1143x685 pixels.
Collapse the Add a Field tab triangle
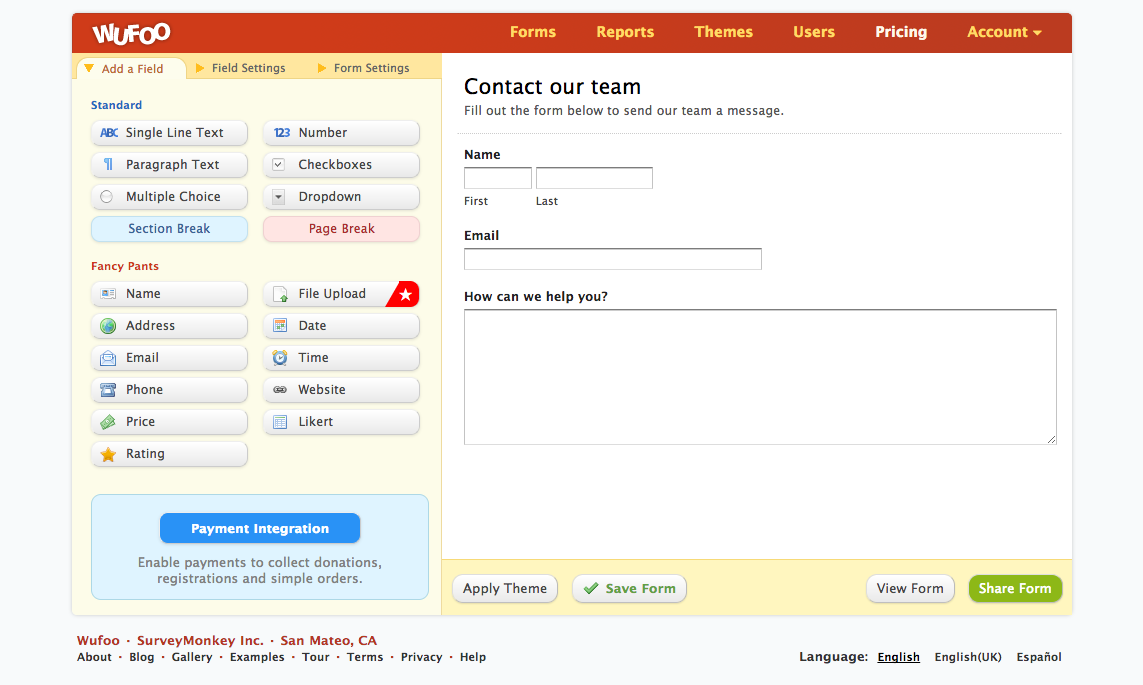pos(89,68)
